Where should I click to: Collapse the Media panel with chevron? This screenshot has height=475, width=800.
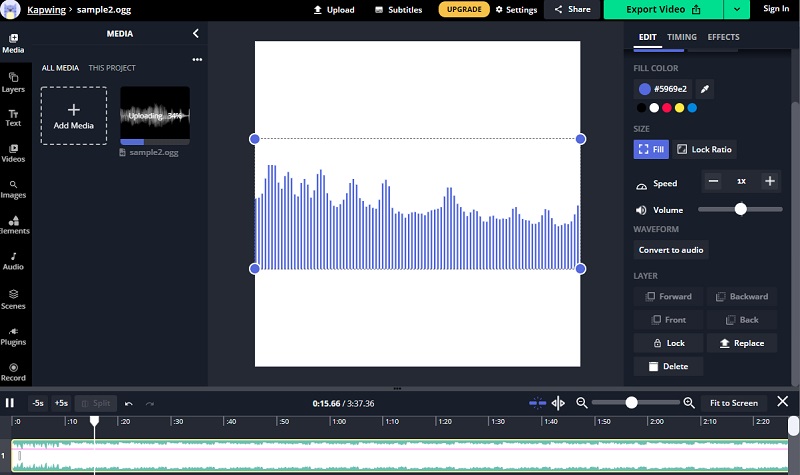tap(196, 33)
